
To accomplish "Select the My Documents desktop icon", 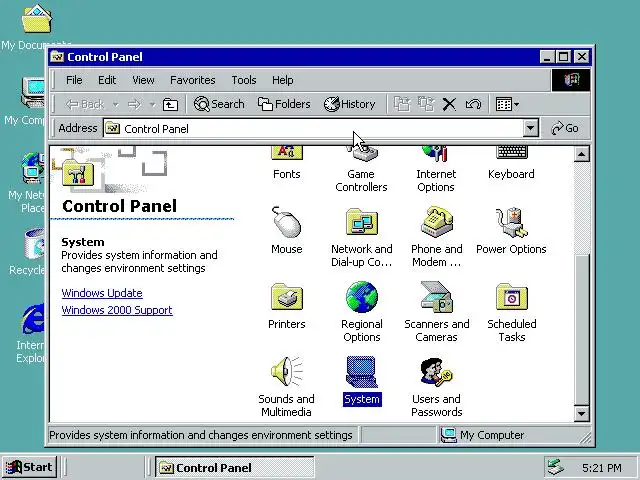I will (36, 27).
